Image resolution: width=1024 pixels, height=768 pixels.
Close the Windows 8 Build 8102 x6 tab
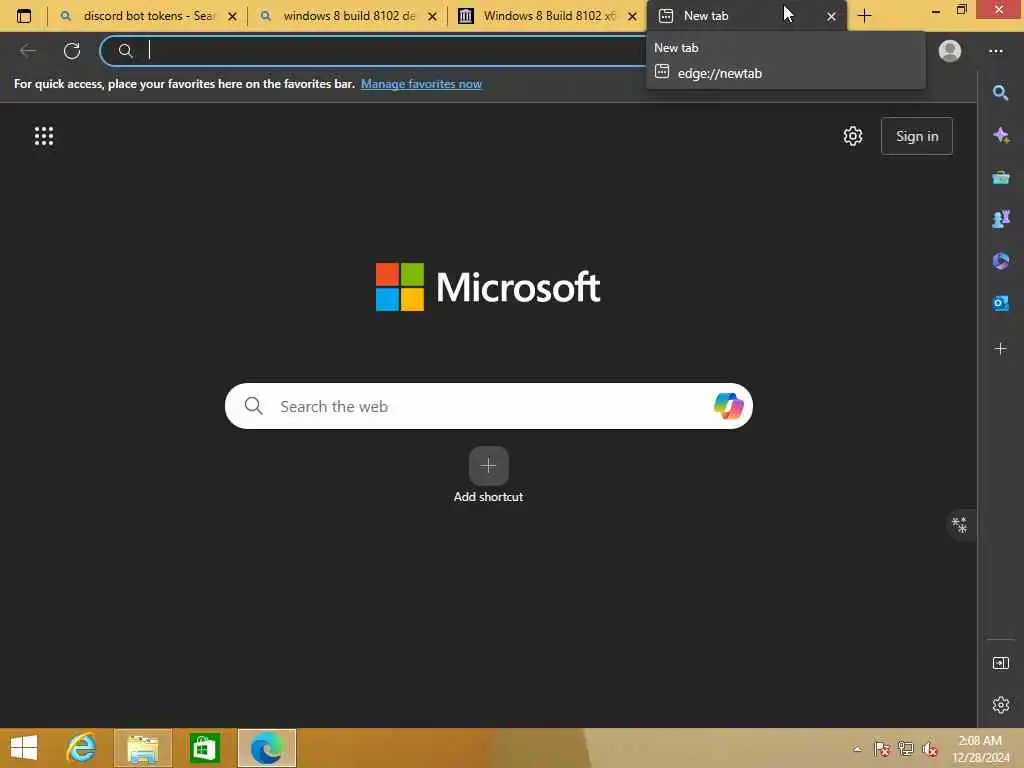click(632, 16)
